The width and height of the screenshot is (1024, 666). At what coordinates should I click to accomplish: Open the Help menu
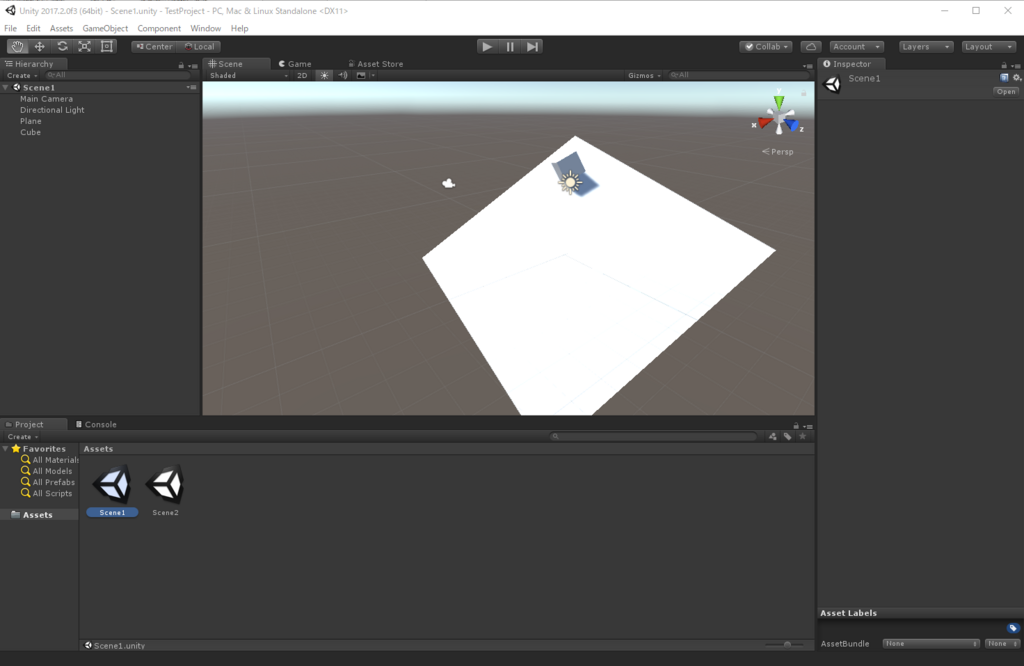tap(240, 28)
